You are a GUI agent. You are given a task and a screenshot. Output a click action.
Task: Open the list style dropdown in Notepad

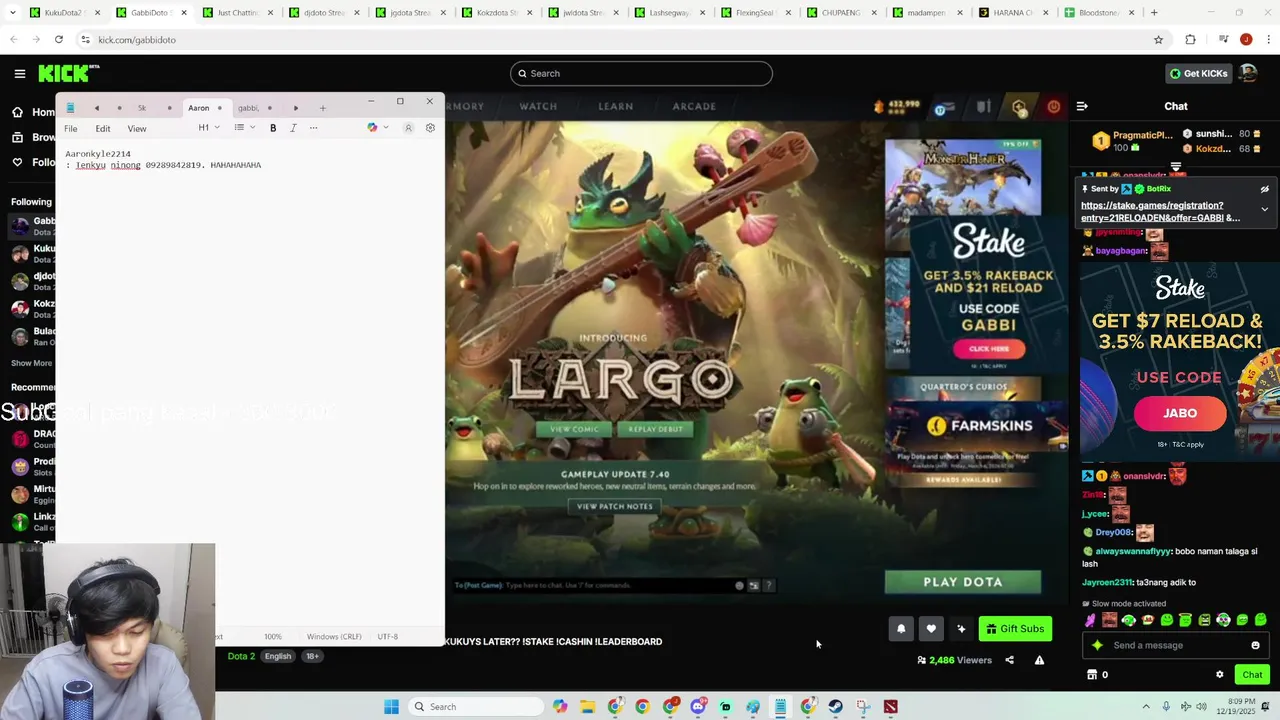244,128
